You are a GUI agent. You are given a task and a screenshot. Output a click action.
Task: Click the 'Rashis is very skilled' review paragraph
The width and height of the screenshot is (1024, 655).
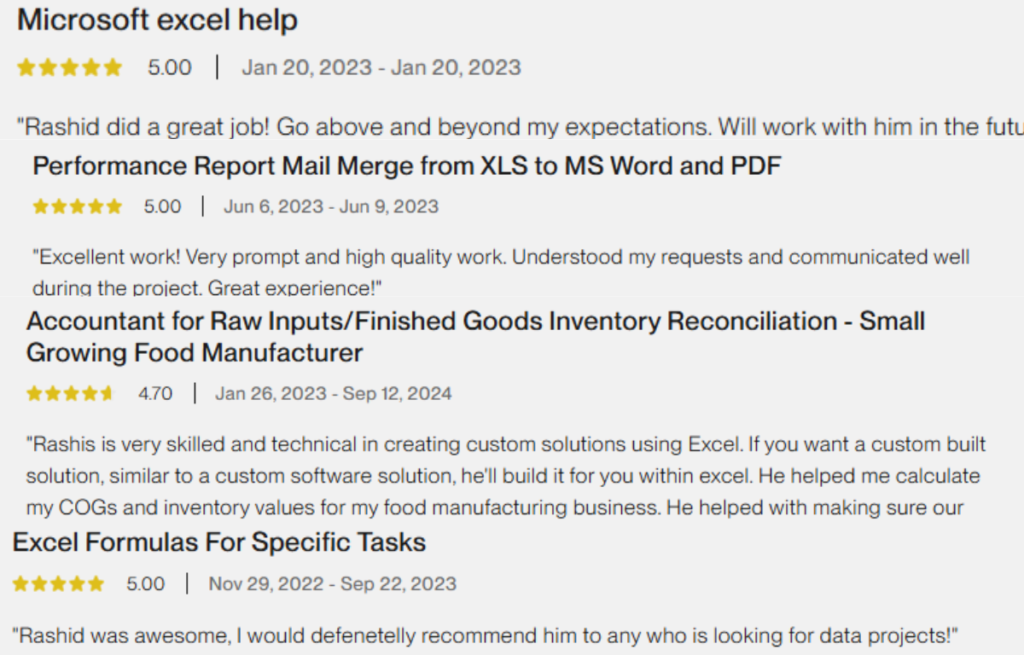click(x=506, y=476)
